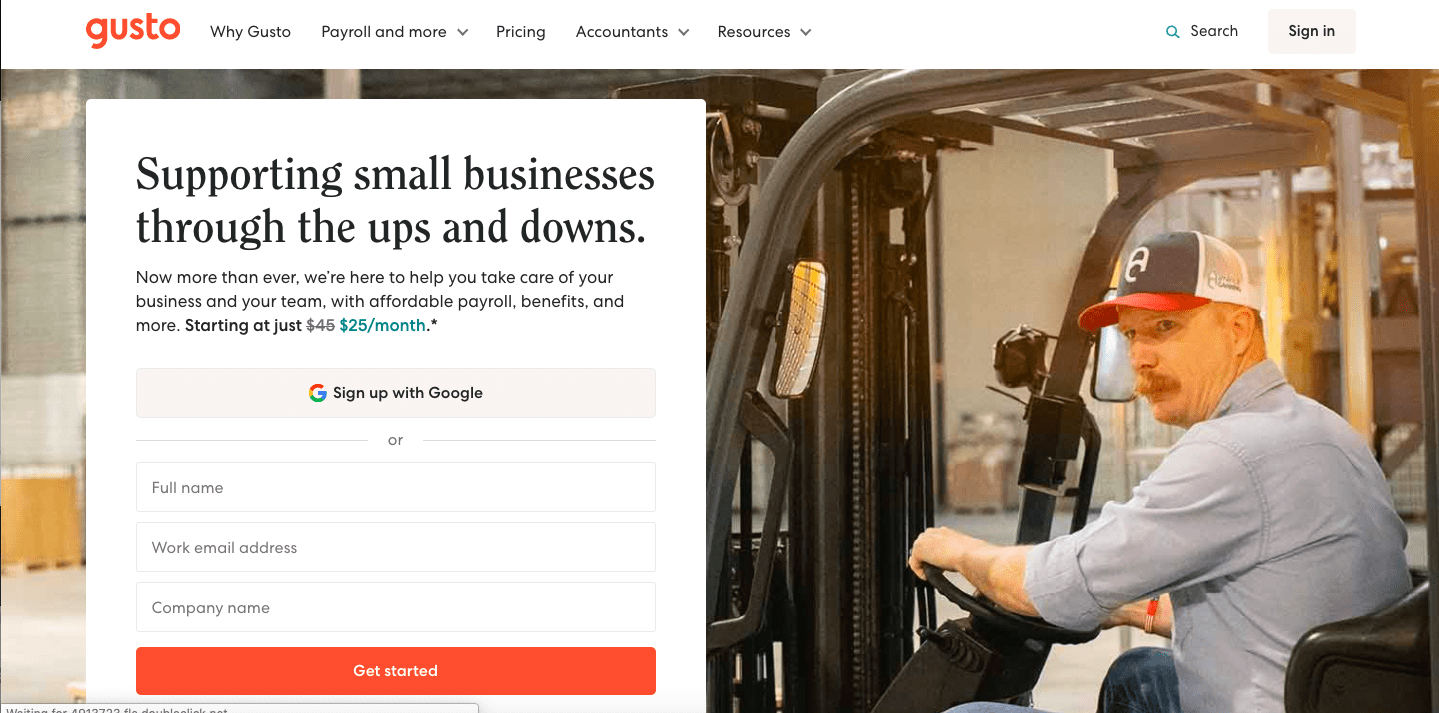Click the Sign in button

pyautogui.click(x=1312, y=31)
